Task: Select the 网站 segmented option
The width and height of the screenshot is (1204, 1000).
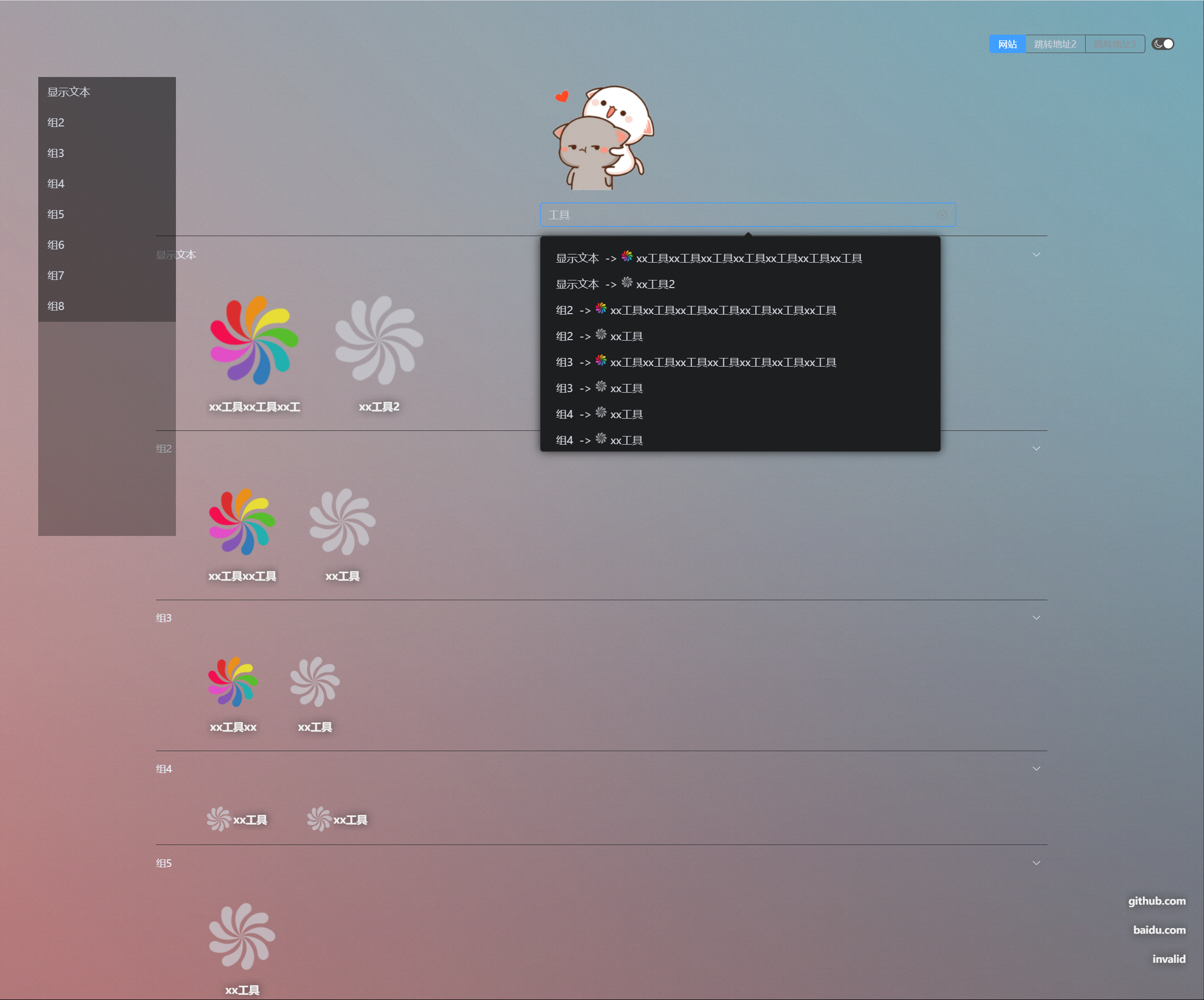Action: point(1007,44)
